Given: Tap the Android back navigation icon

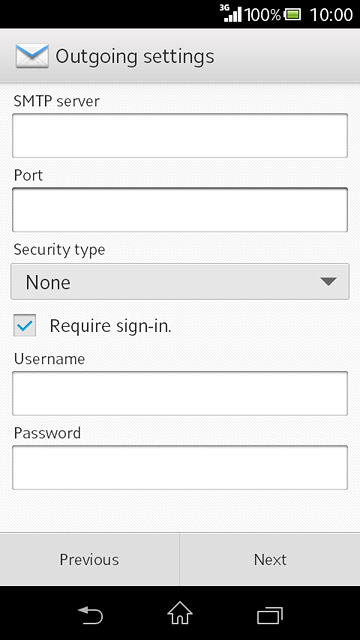Looking at the screenshot, I should coord(90,615).
